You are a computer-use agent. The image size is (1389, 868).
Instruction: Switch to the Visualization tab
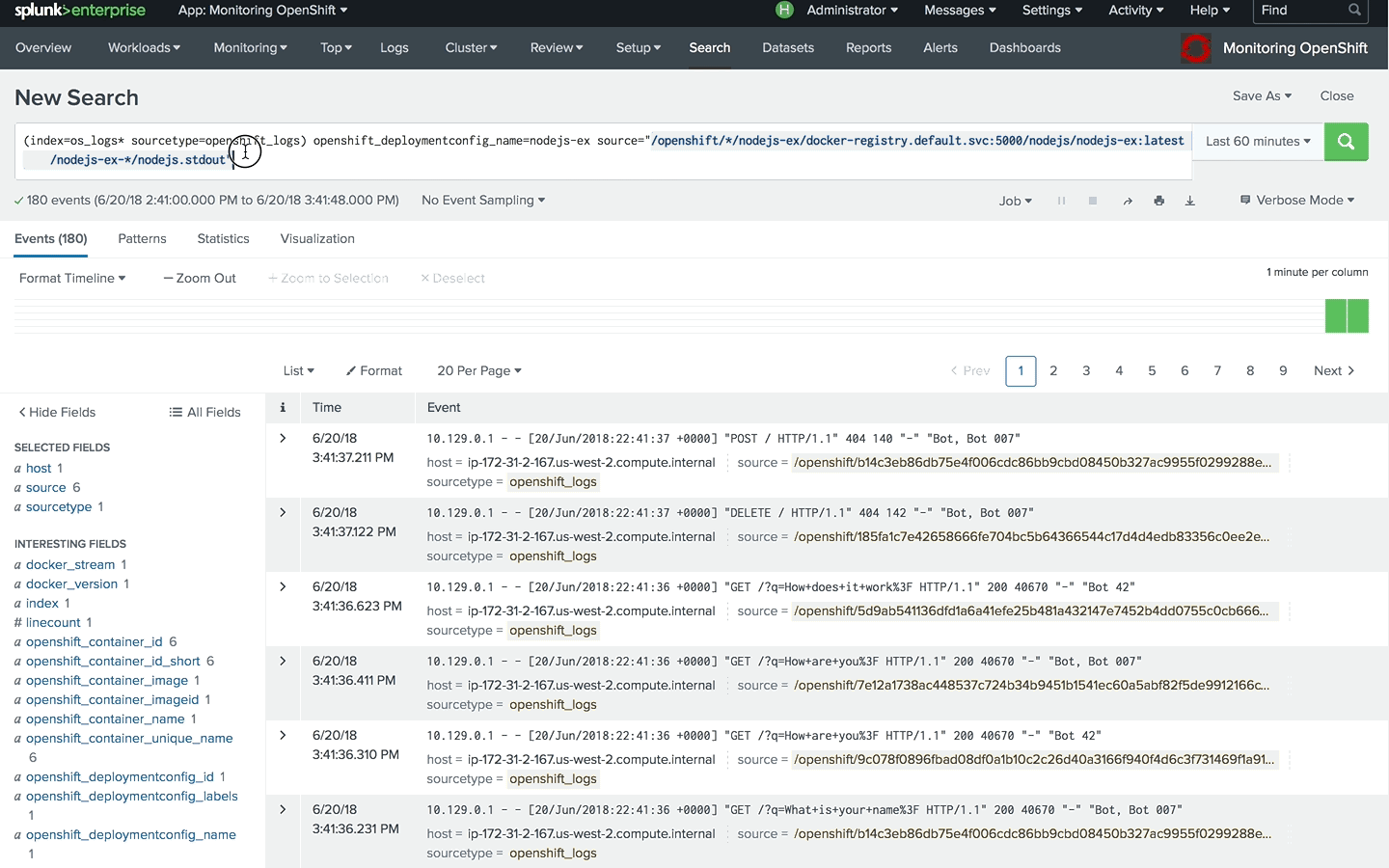click(x=317, y=238)
